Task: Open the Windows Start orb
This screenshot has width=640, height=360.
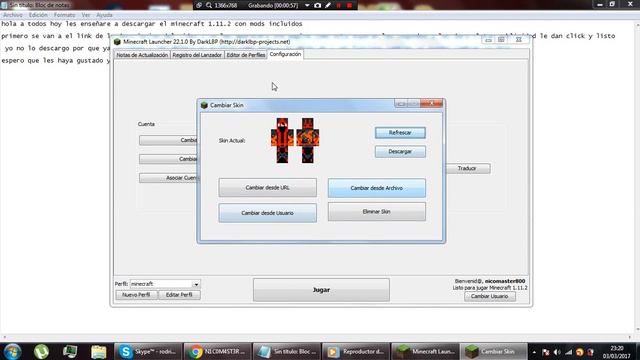Action: pyautogui.click(x=12, y=351)
